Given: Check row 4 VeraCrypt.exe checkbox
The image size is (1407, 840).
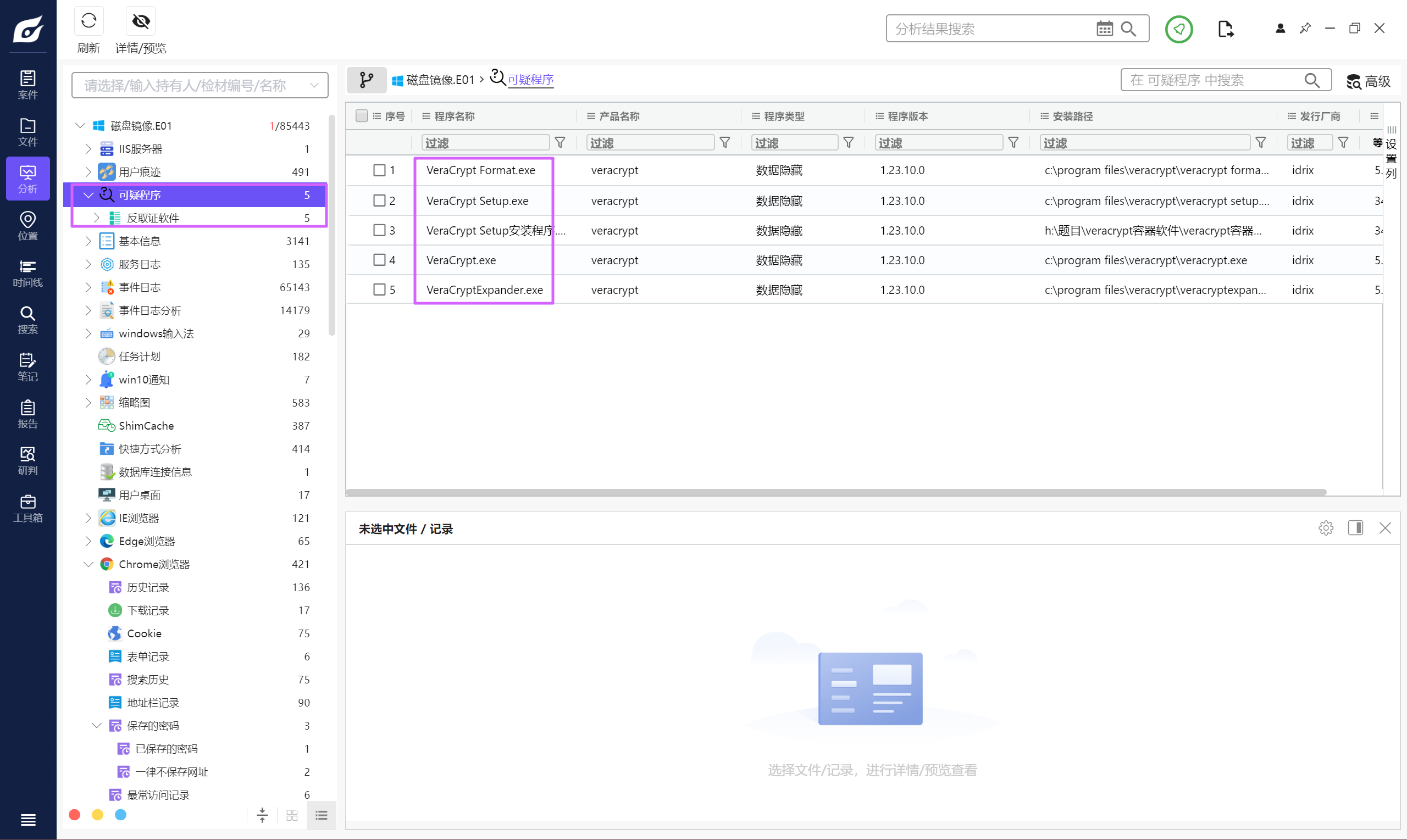Looking at the screenshot, I should (379, 260).
